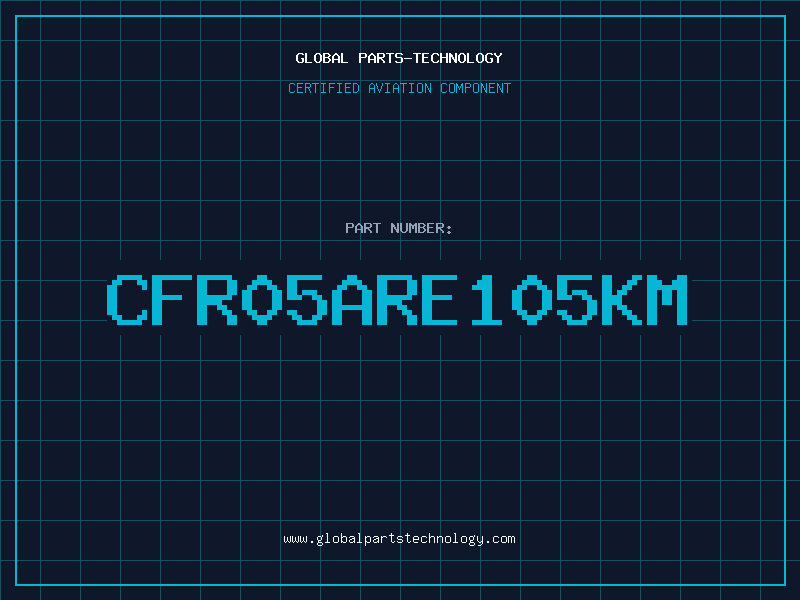
Task: Click the GLOBAL PARTS-TECHNOLOGY heading
Action: (x=399, y=58)
